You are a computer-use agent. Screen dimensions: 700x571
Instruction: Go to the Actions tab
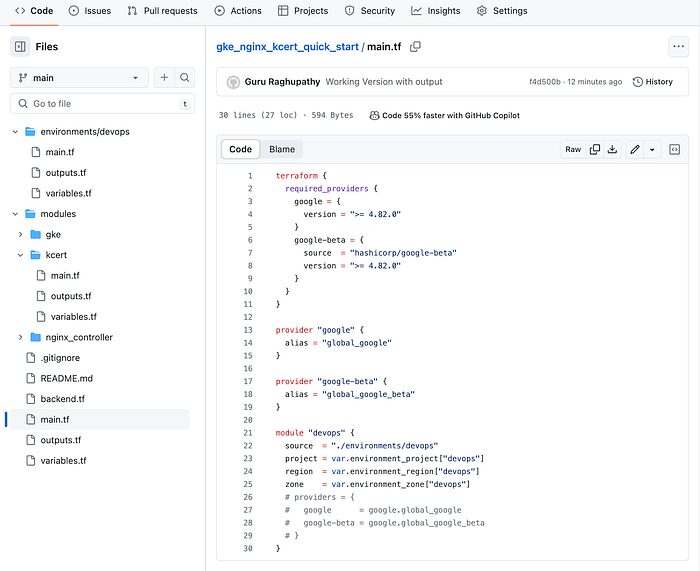coord(238,11)
